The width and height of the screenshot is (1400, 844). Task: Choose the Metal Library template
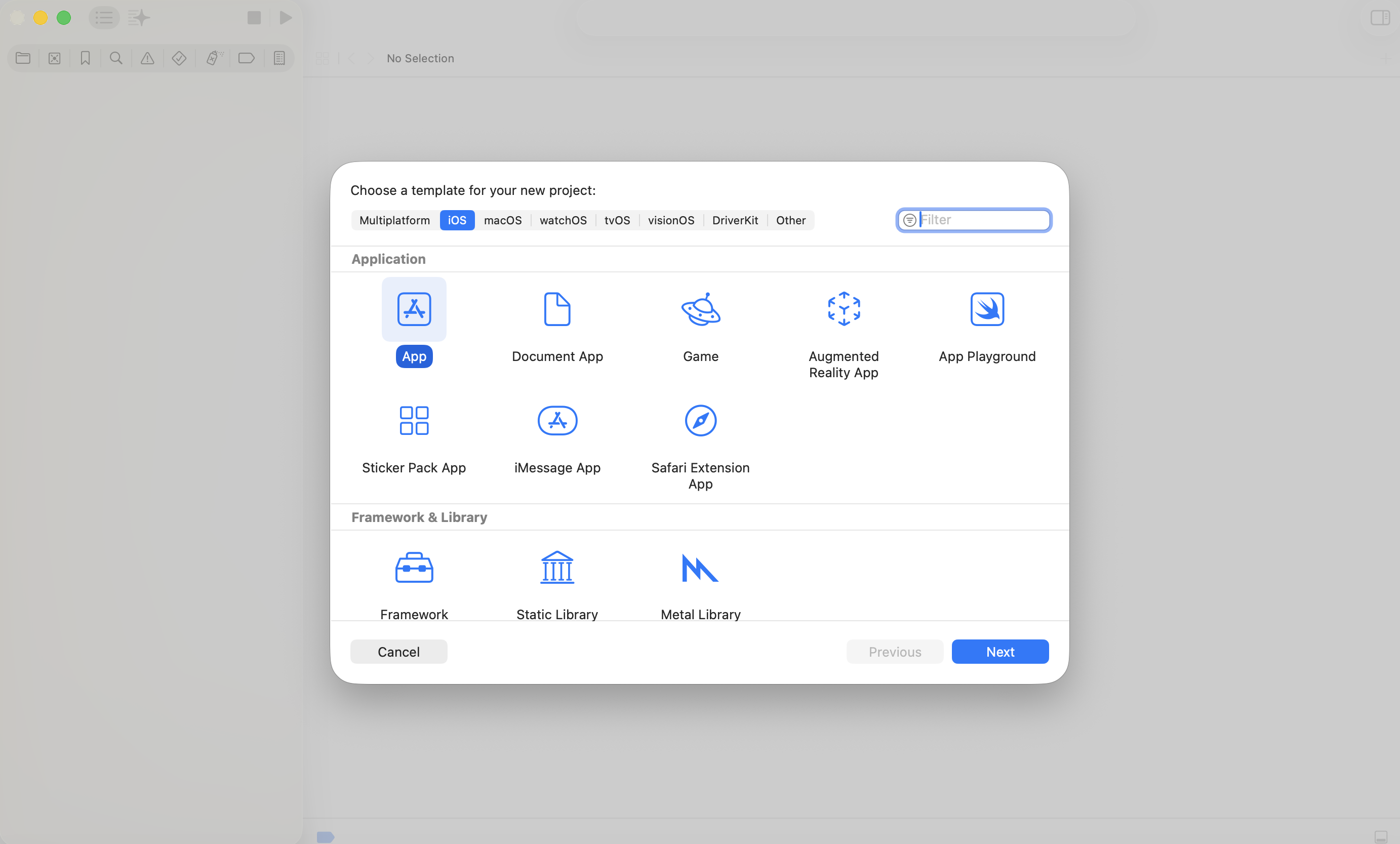coord(700,568)
